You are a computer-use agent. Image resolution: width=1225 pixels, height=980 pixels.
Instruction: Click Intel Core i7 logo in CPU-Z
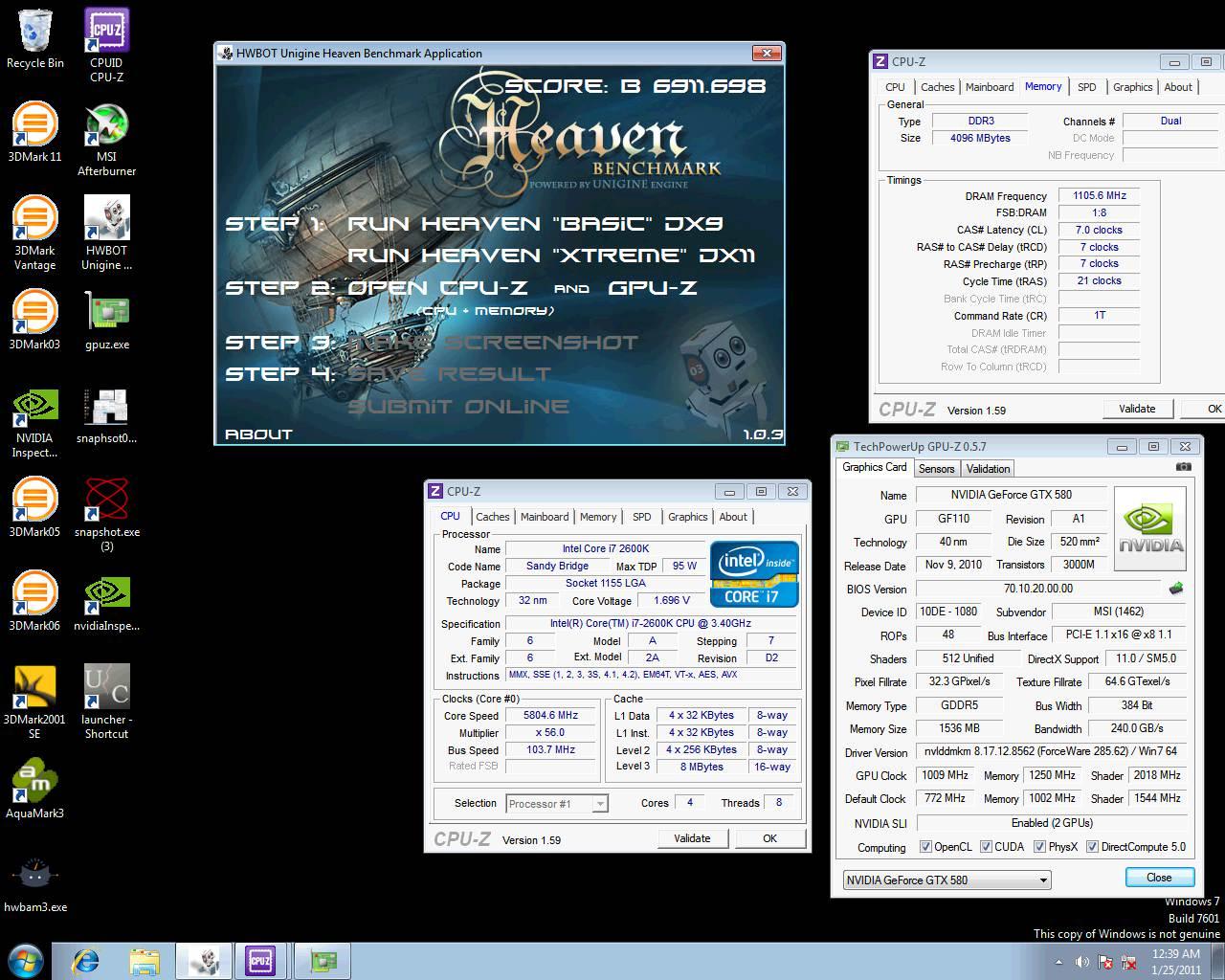754,574
